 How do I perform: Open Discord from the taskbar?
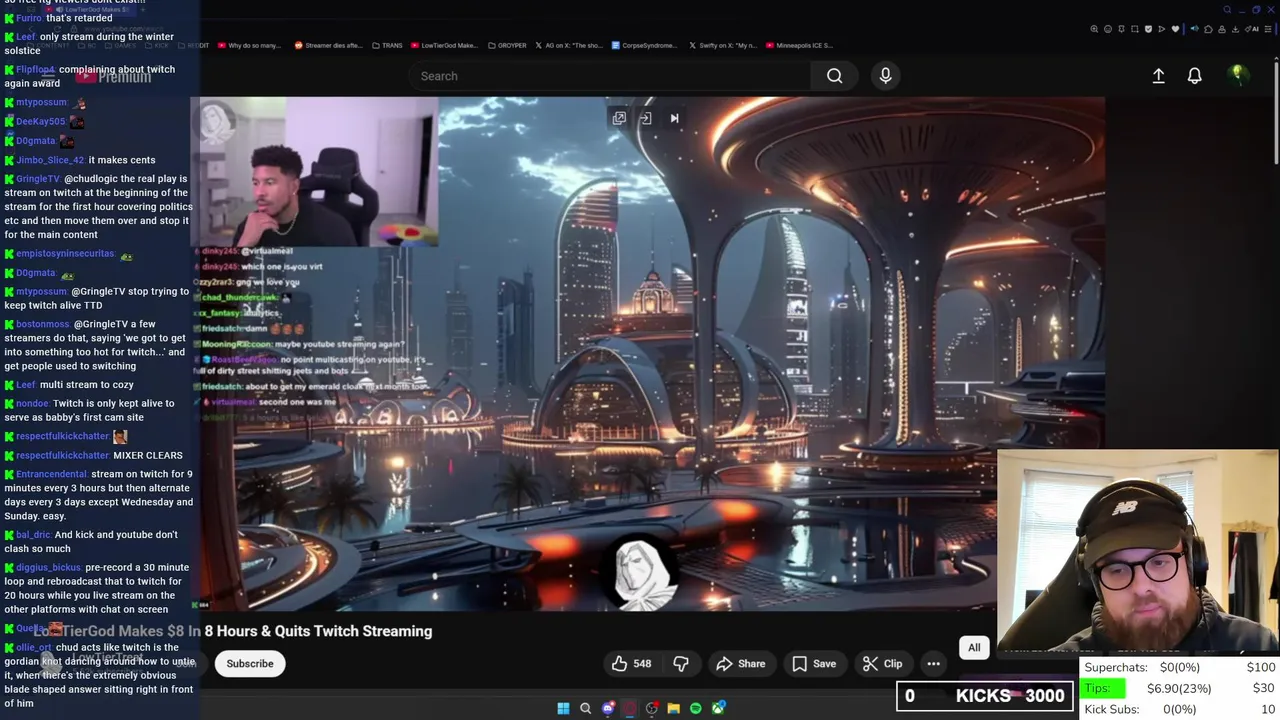click(x=608, y=708)
